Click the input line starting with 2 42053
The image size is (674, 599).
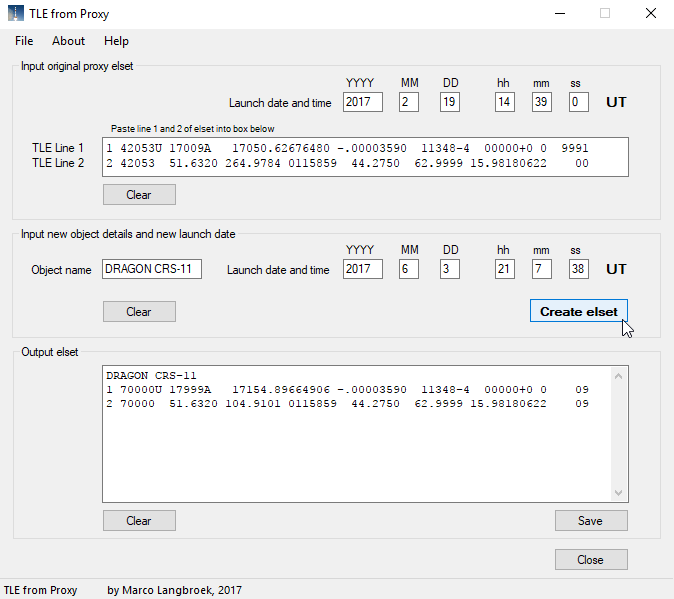[x=347, y=163]
